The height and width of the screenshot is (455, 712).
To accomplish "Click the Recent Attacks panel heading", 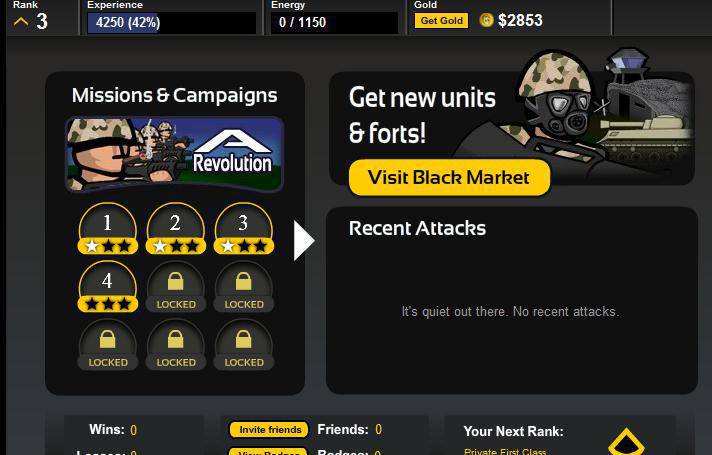I will click(x=417, y=228).
